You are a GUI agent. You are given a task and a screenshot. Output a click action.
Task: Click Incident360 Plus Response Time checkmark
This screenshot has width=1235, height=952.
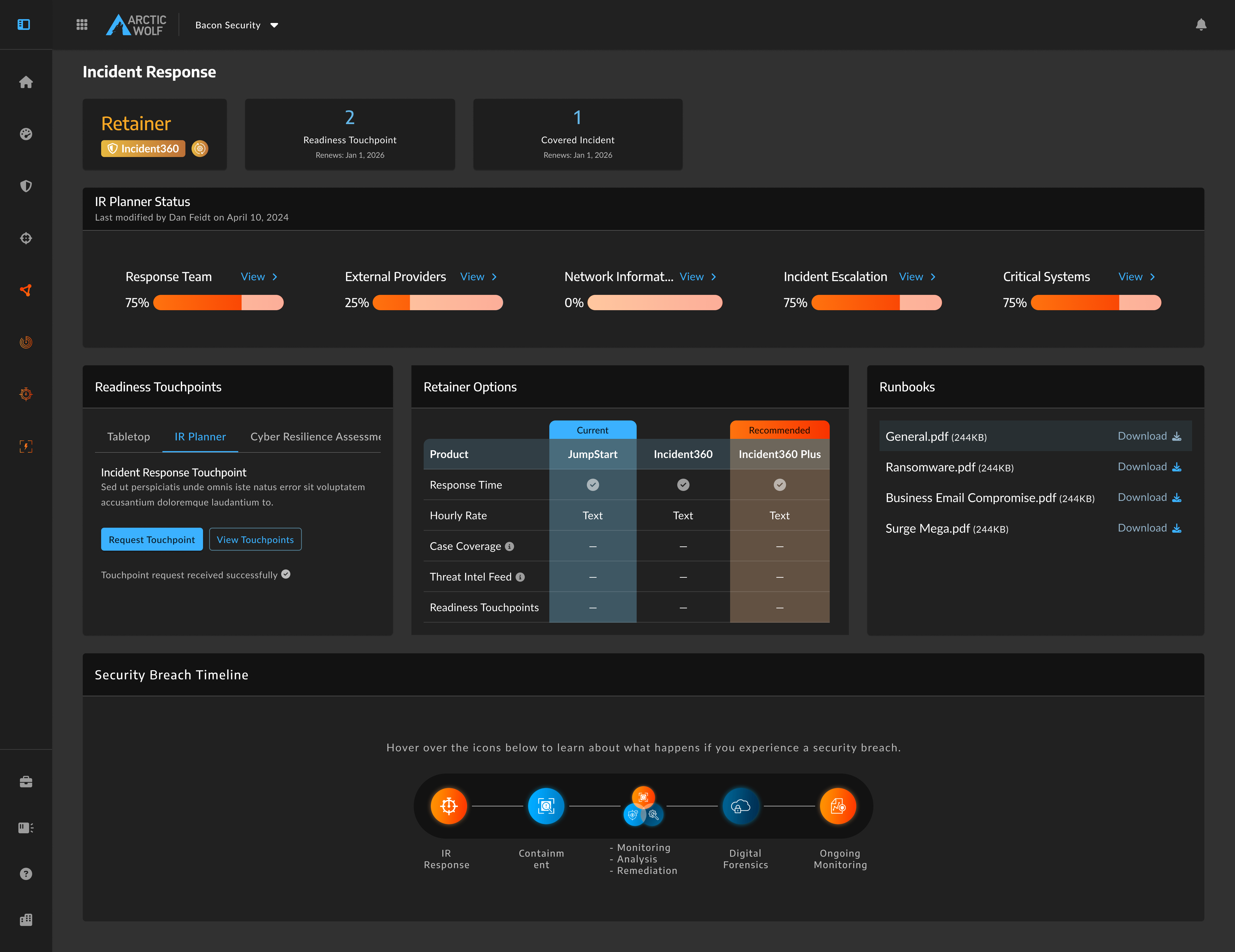coord(780,485)
